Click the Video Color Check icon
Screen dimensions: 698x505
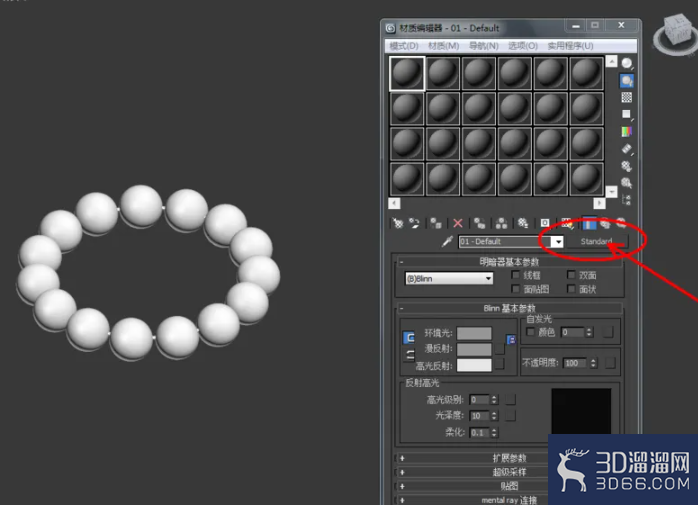(627, 131)
